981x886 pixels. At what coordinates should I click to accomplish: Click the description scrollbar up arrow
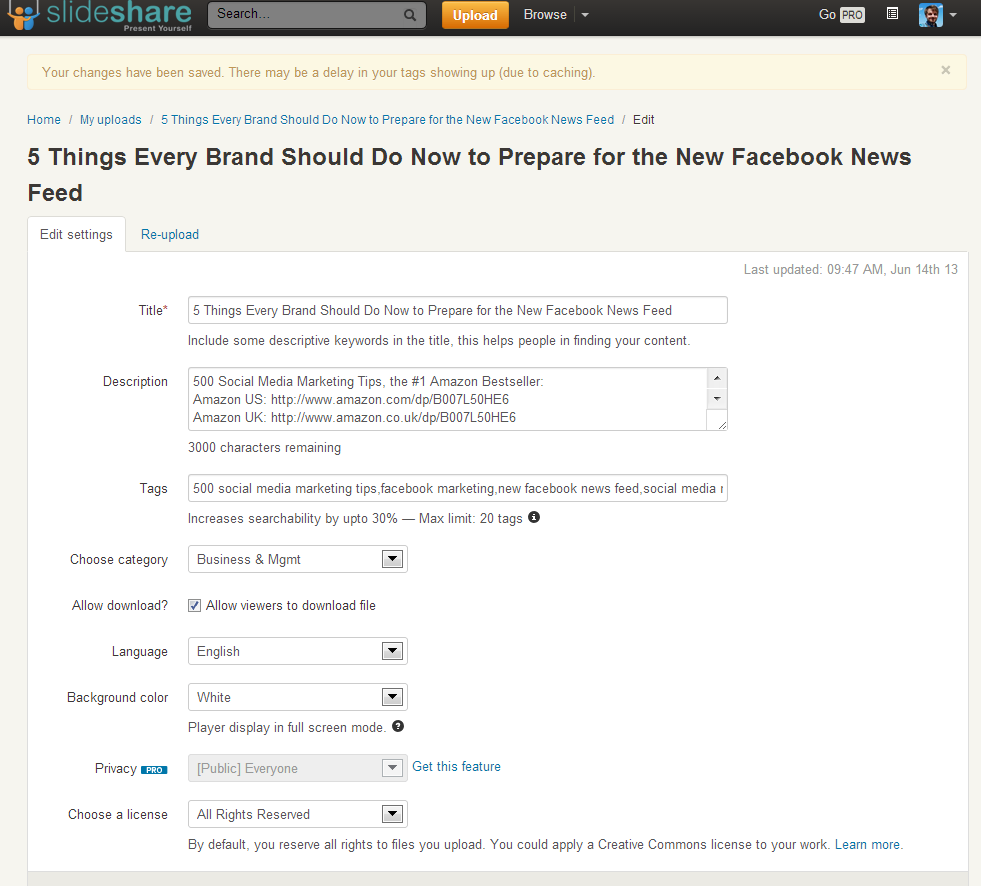tap(717, 378)
